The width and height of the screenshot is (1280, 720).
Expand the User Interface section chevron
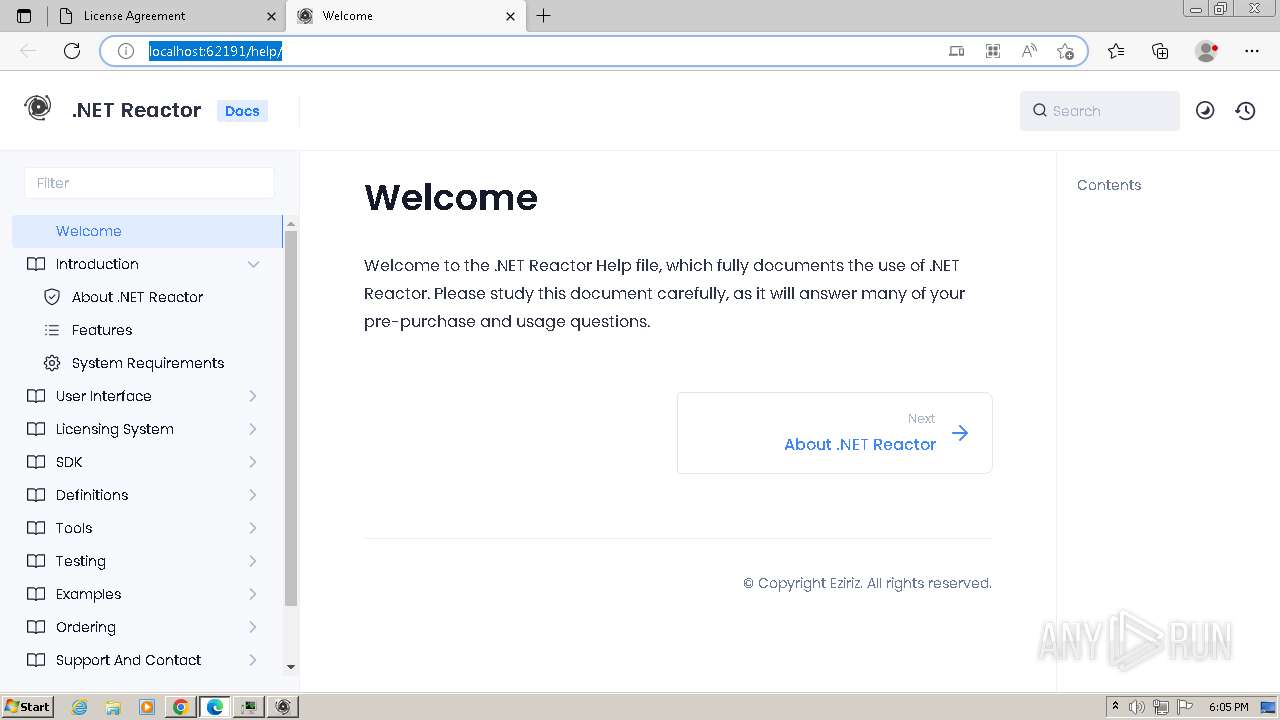[253, 396]
